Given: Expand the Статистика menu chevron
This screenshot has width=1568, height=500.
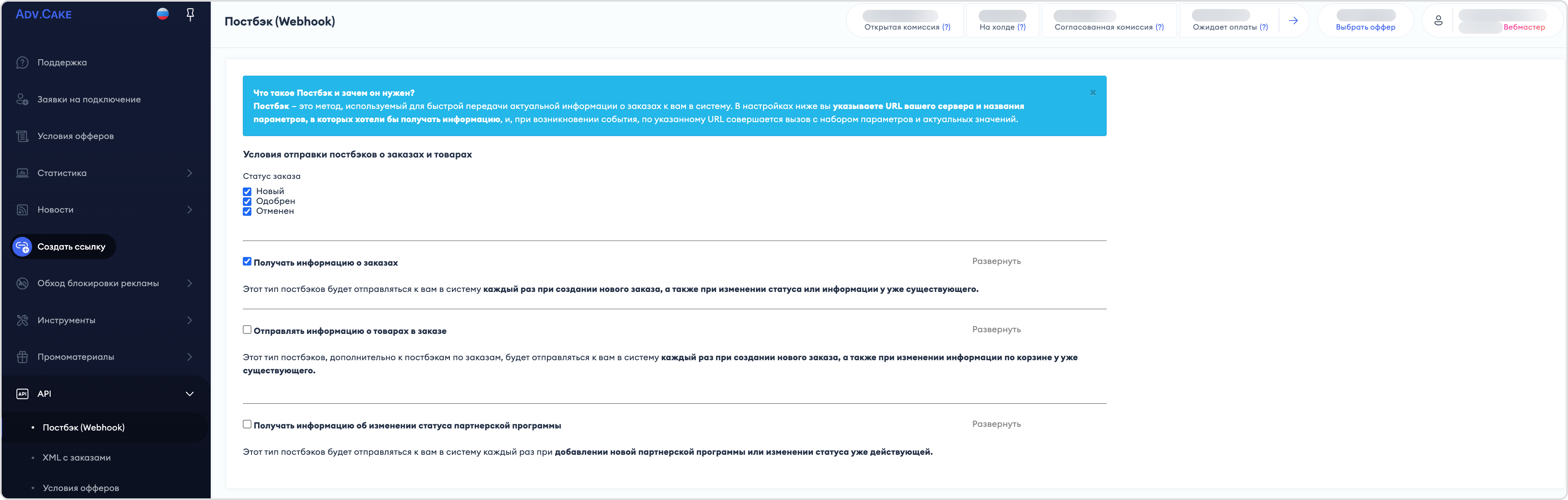Looking at the screenshot, I should (x=189, y=174).
